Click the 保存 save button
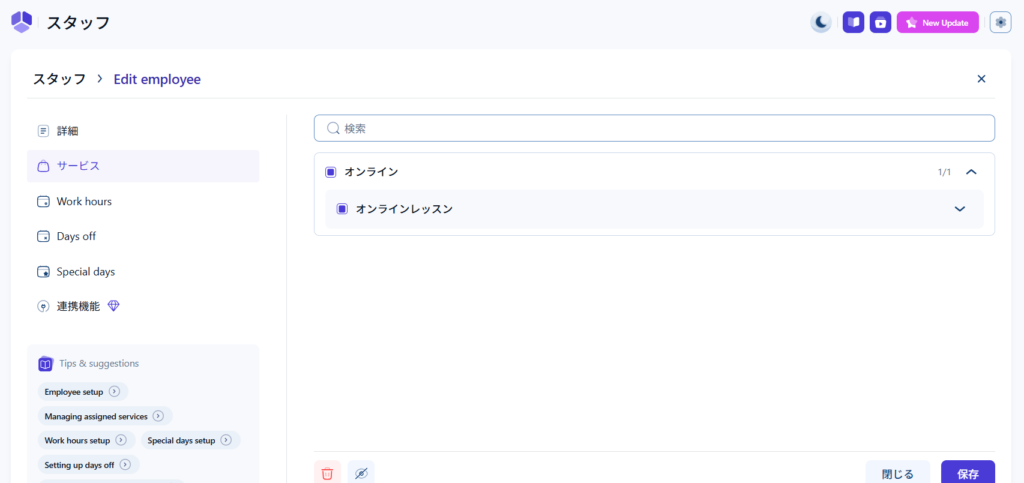 click(967, 473)
